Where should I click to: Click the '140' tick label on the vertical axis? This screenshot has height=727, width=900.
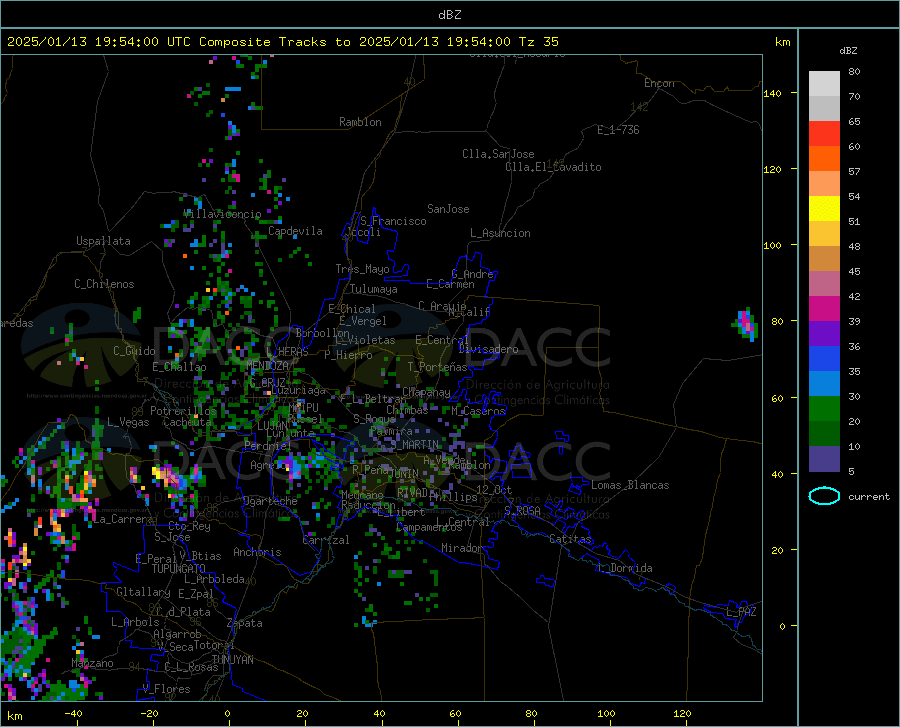(773, 93)
